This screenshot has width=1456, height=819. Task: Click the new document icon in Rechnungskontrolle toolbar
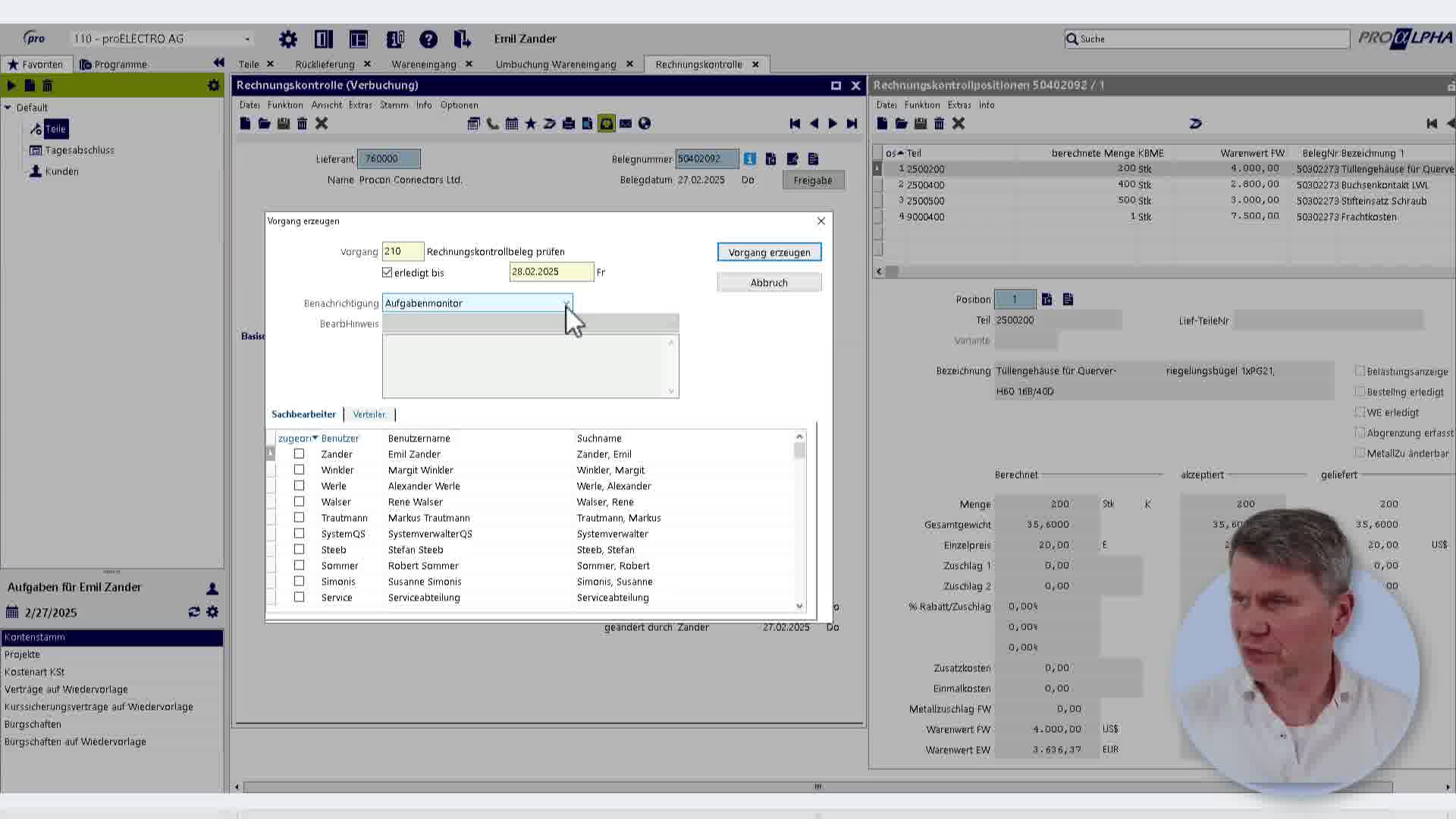245,124
